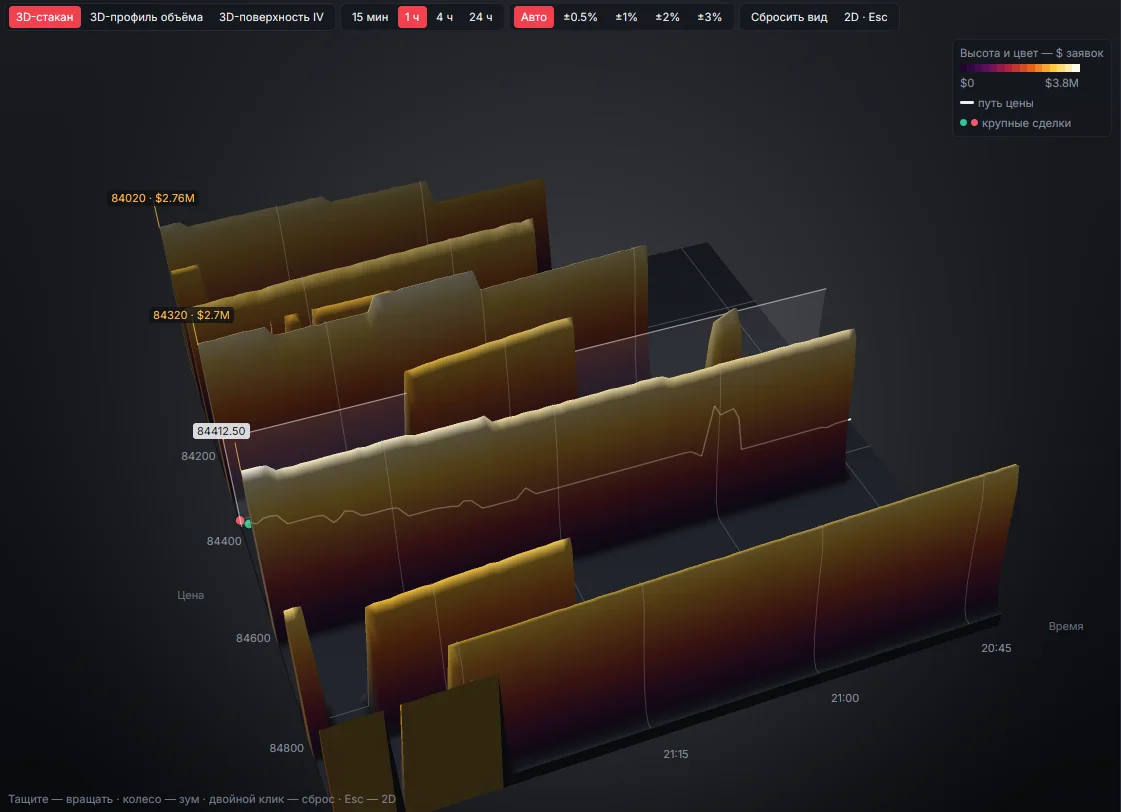
Task: Click the green large-trade dot on chart
Action: (x=248, y=524)
